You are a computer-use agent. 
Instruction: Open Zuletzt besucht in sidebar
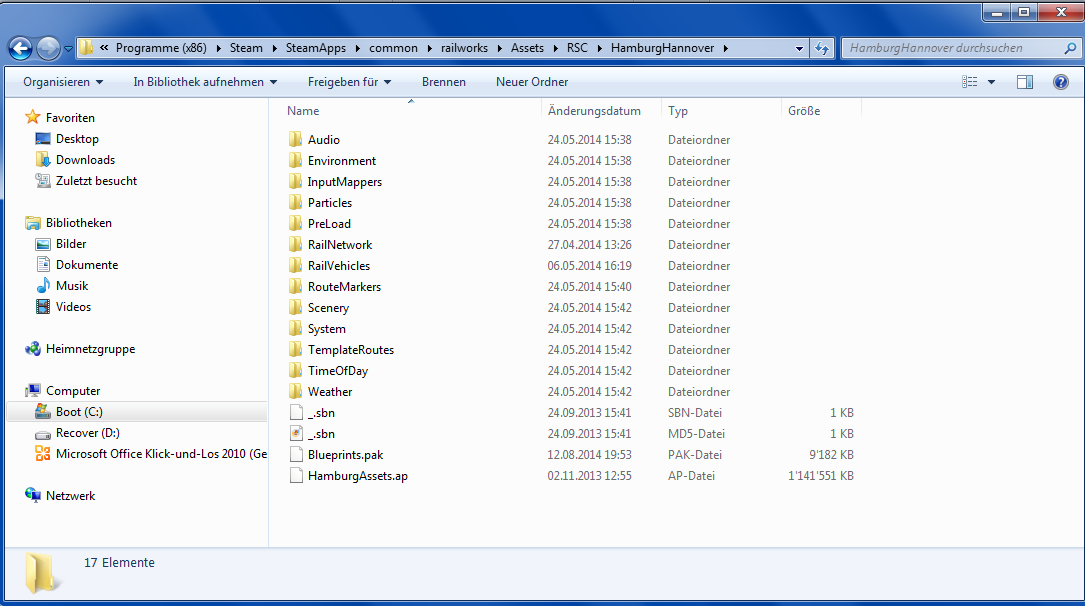(96, 181)
